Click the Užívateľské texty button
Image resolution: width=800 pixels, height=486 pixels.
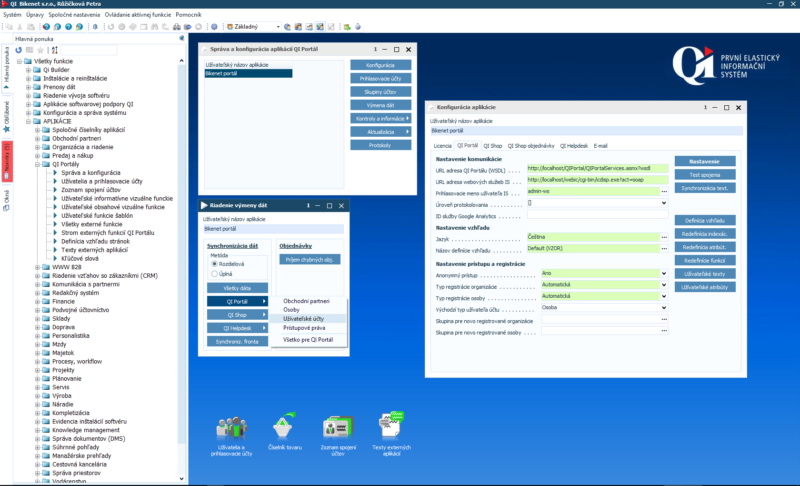point(705,274)
